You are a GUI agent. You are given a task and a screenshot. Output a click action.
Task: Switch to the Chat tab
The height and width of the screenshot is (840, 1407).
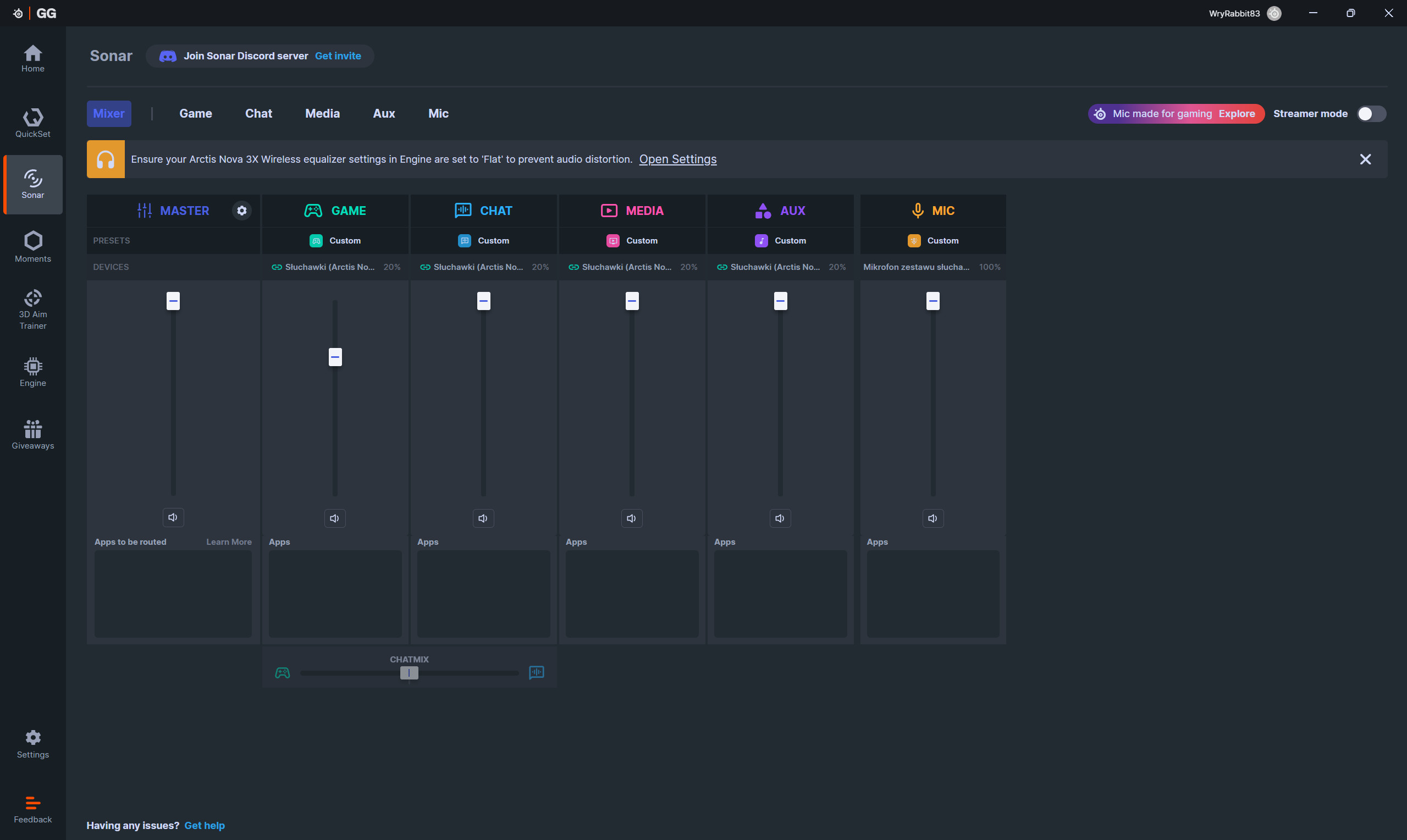[258, 114]
